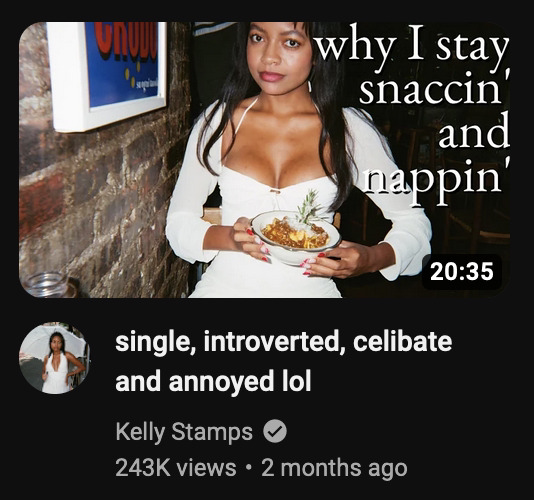The height and width of the screenshot is (500, 534).
Task: Click the glass jar in thumbnail corner
Action: click(46, 285)
